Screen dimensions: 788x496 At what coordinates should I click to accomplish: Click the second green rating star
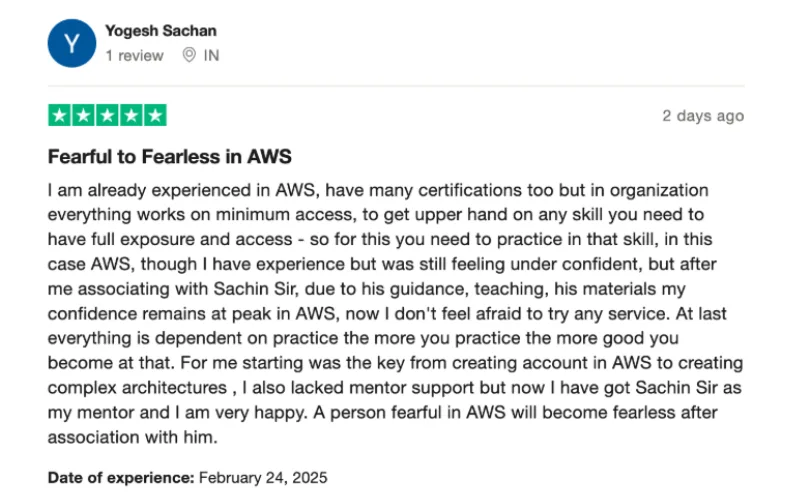coord(83,115)
